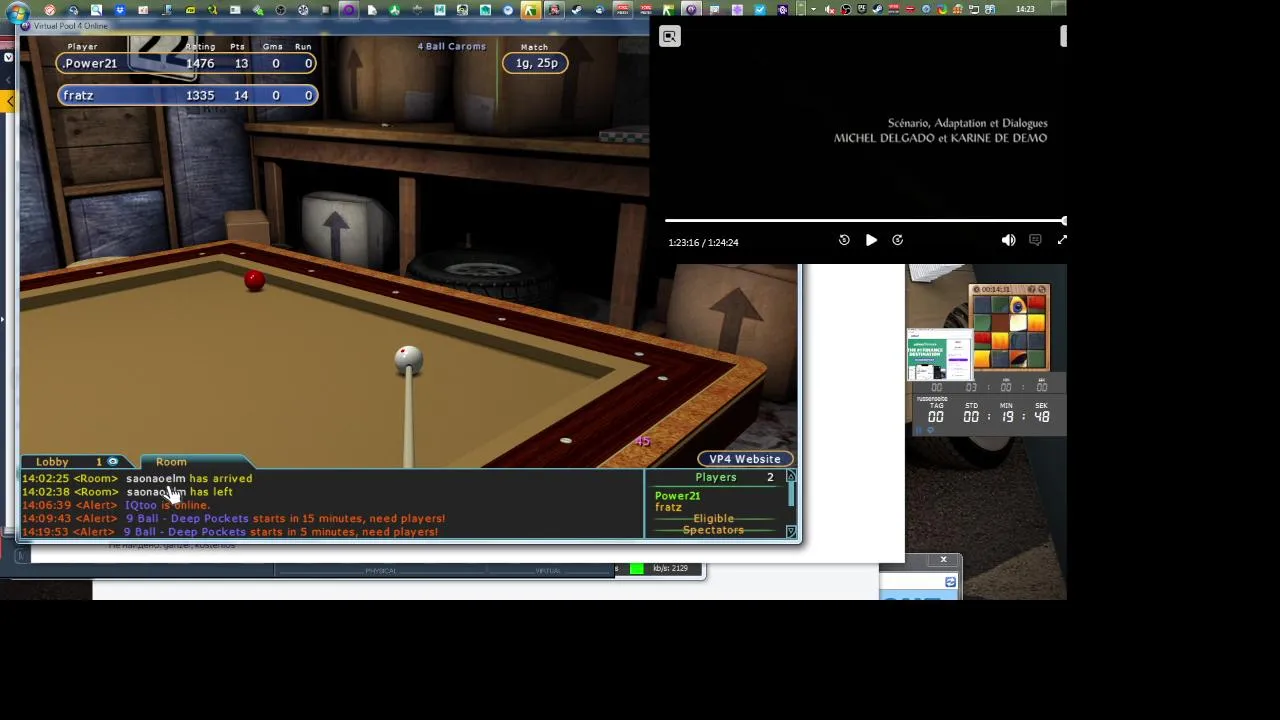
Task: Click the .Power21 score row
Action: click(x=187, y=63)
